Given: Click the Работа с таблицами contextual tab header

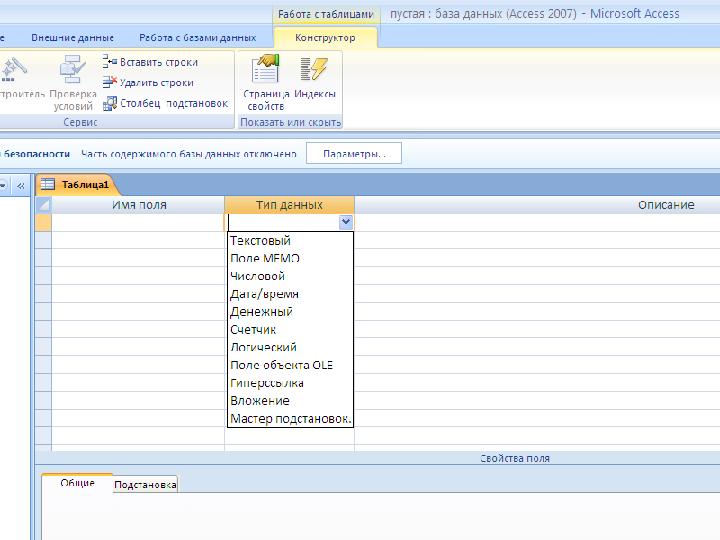Looking at the screenshot, I should pyautogui.click(x=326, y=14).
